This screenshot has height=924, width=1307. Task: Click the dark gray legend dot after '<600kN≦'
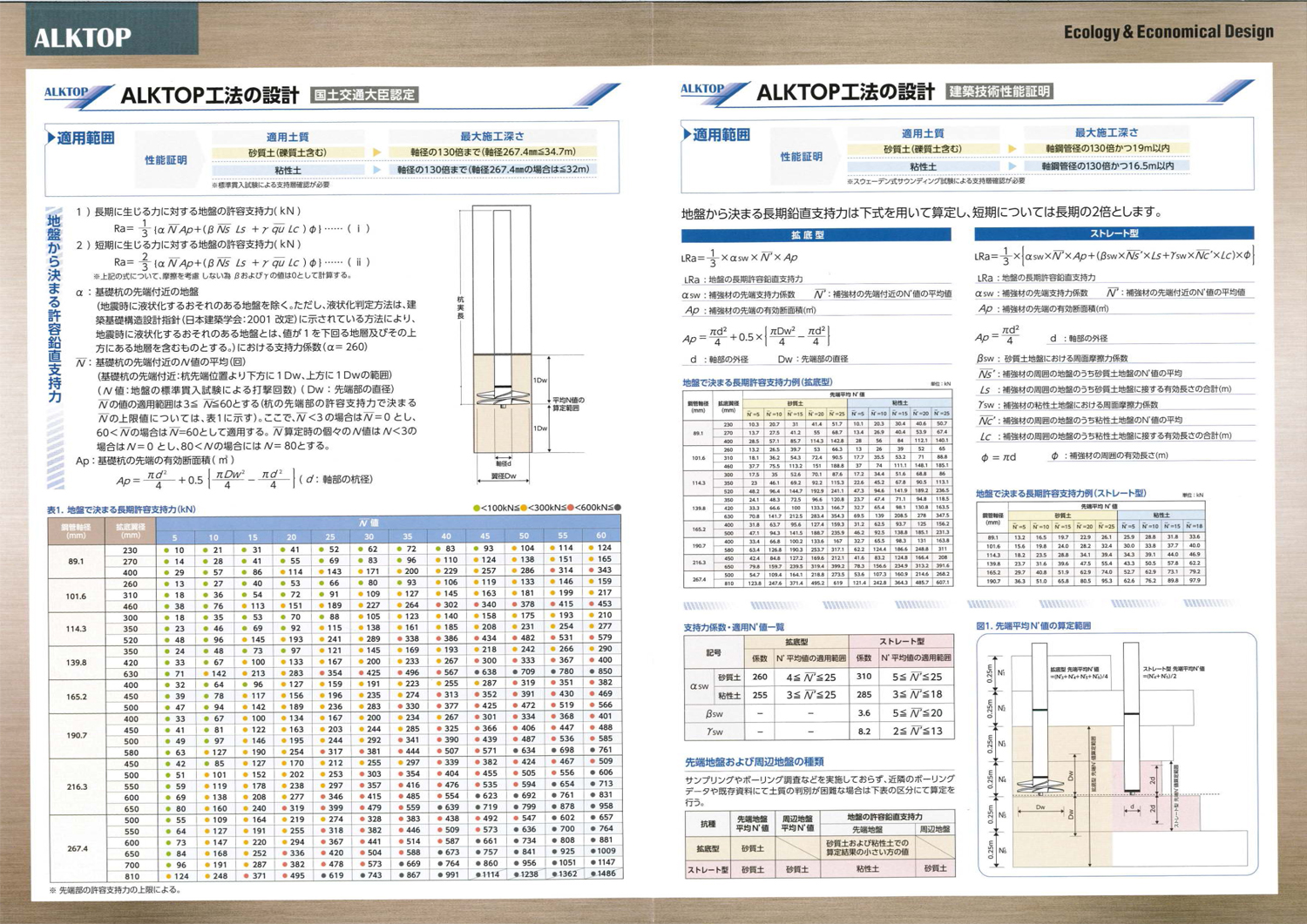(618, 508)
